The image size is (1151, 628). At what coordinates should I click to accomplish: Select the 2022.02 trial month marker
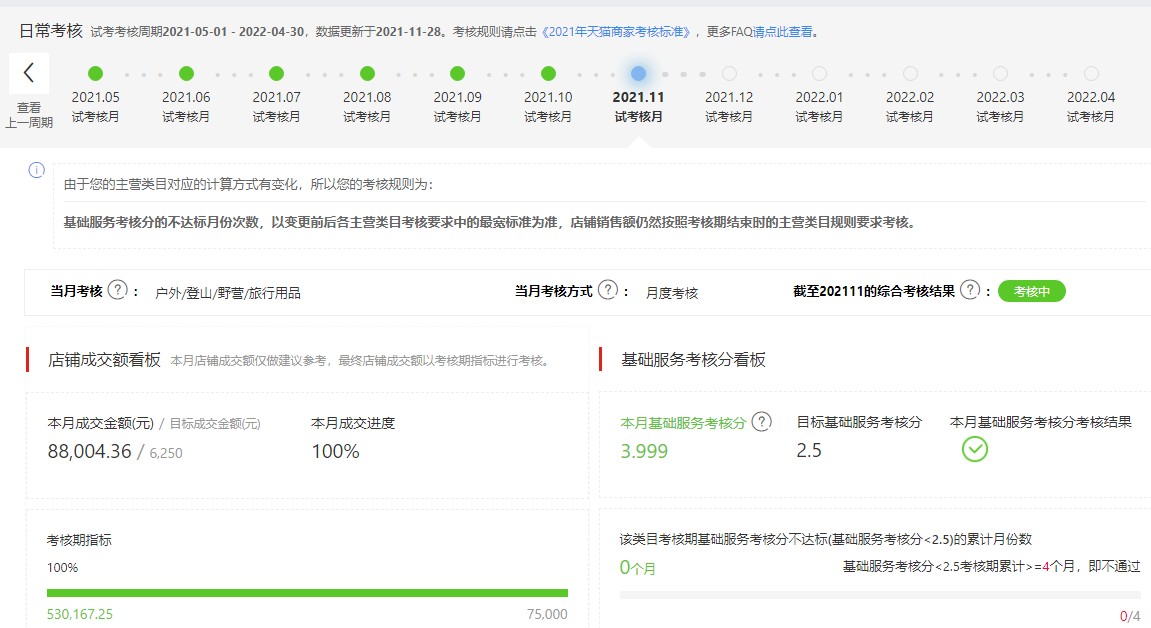pos(910,73)
